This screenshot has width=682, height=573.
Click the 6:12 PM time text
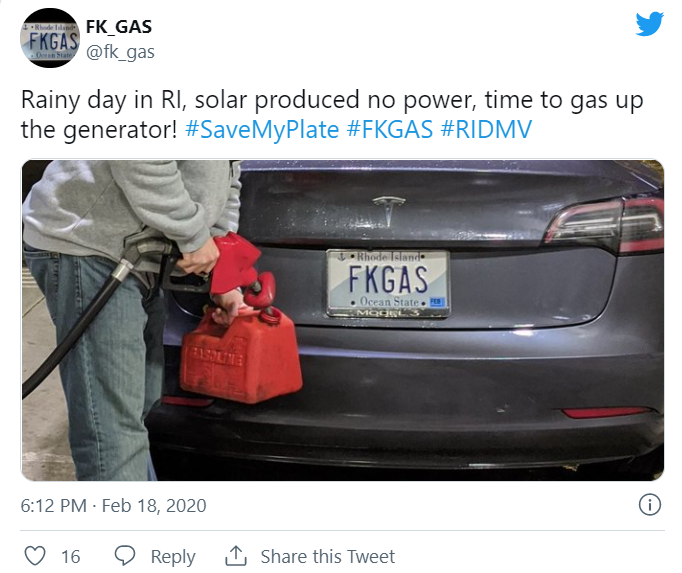53,505
